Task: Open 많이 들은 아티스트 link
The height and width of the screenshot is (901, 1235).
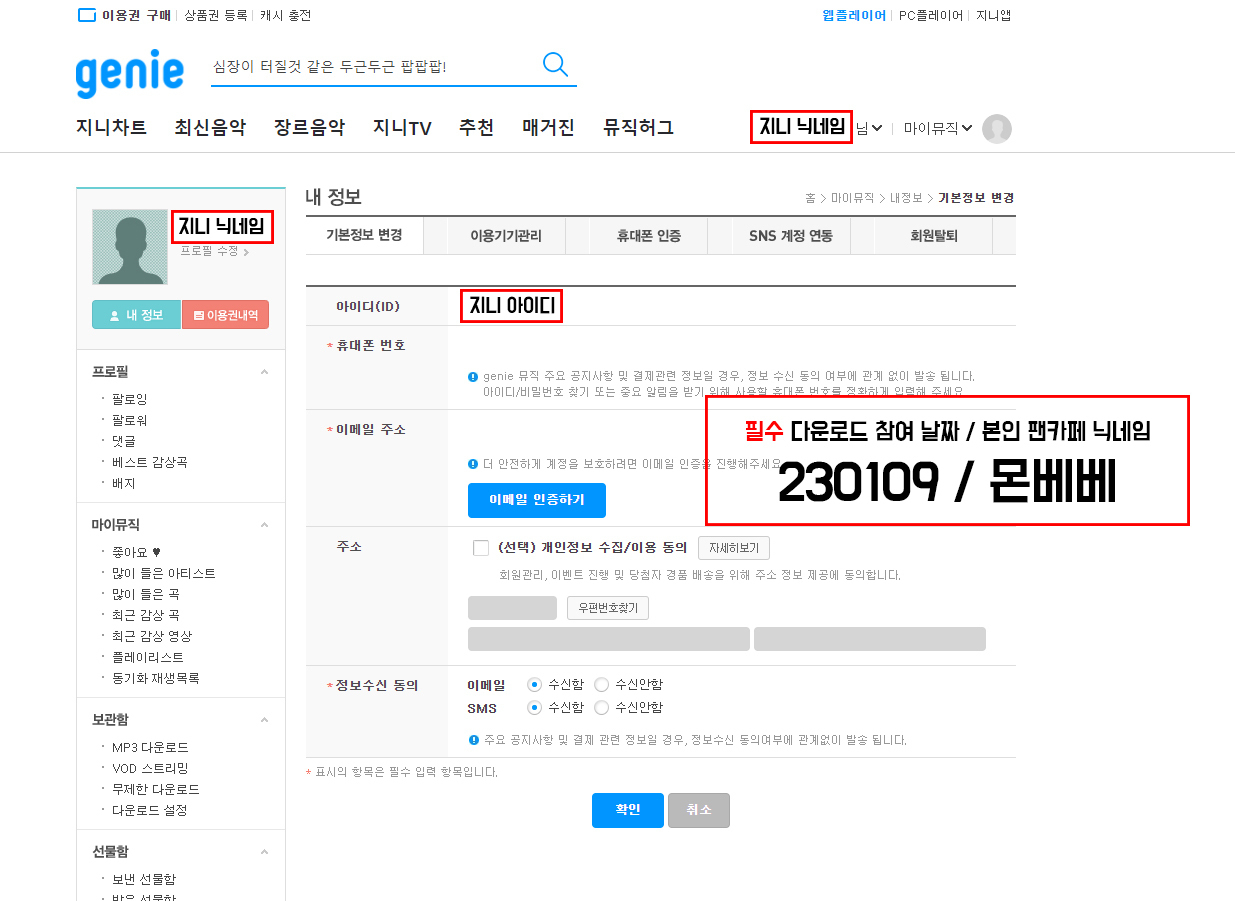Action: pos(164,573)
